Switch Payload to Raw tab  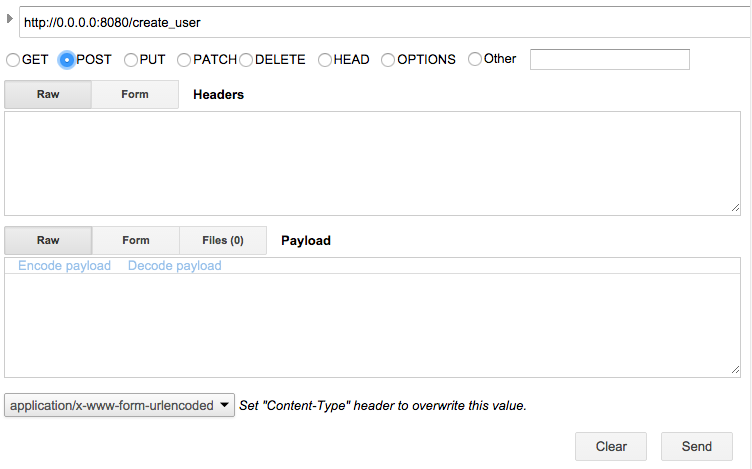click(48, 240)
